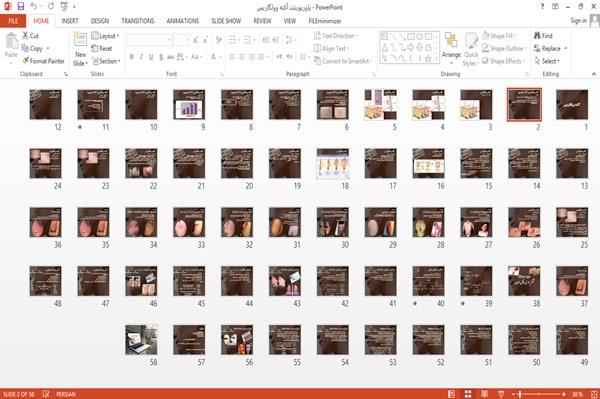This screenshot has height=399, width=600.
Task: Open Clipboard pane dialog launcher
Action: tap(66, 74)
